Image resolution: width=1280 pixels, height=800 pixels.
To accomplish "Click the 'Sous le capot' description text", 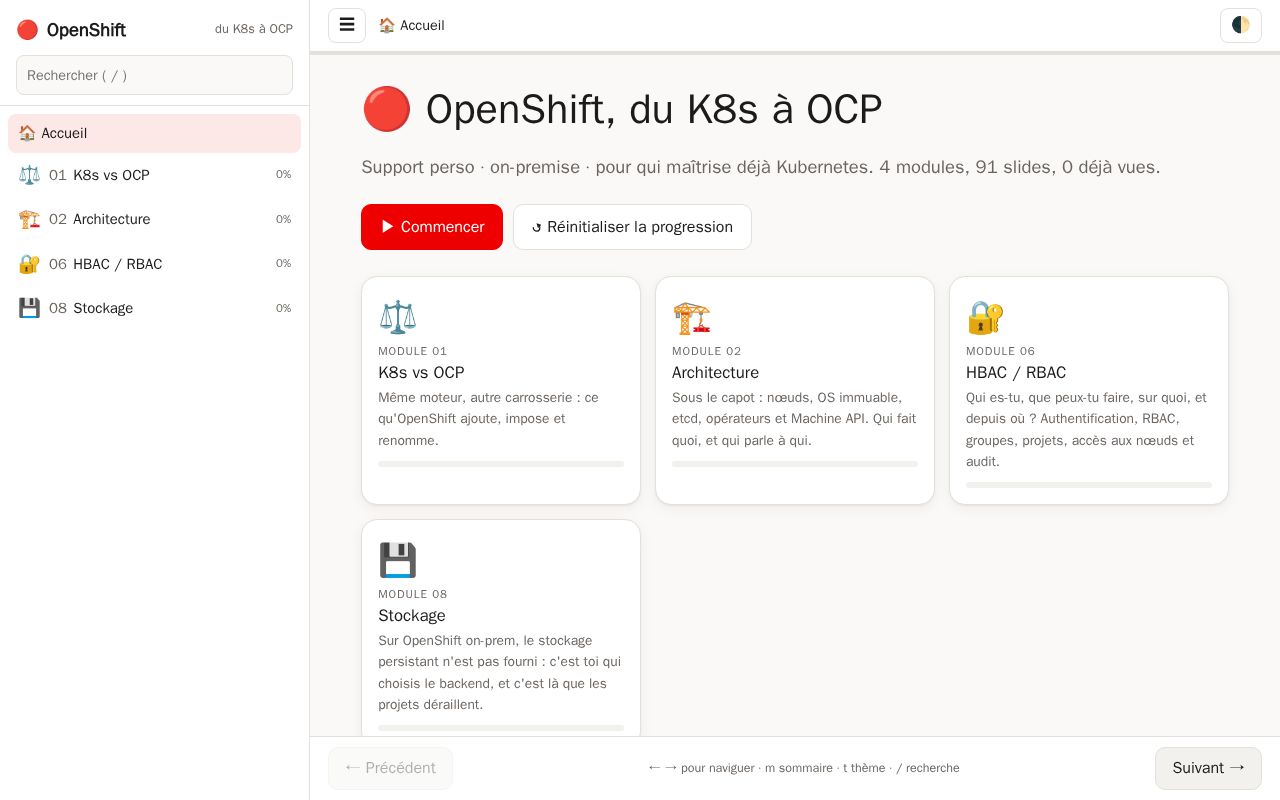I will [794, 419].
